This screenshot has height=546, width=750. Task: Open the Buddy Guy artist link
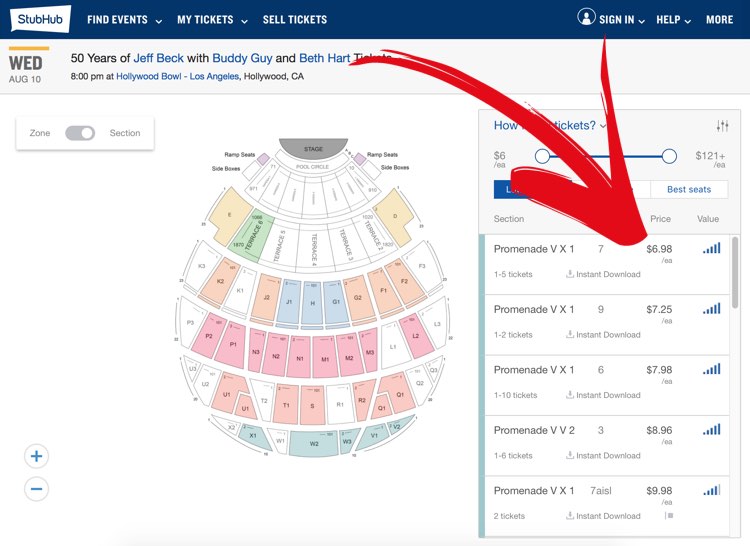(242, 58)
